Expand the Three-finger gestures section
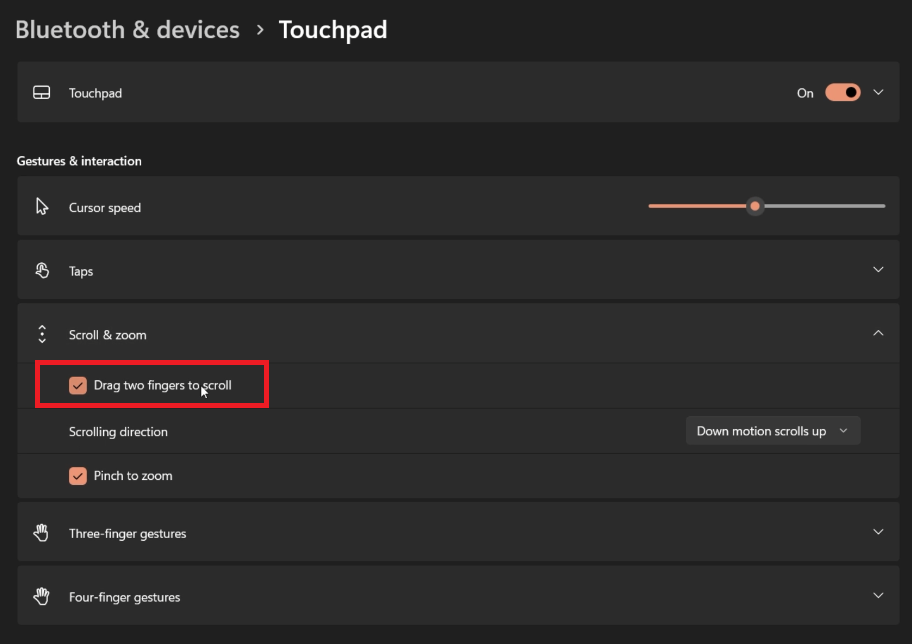 878,531
